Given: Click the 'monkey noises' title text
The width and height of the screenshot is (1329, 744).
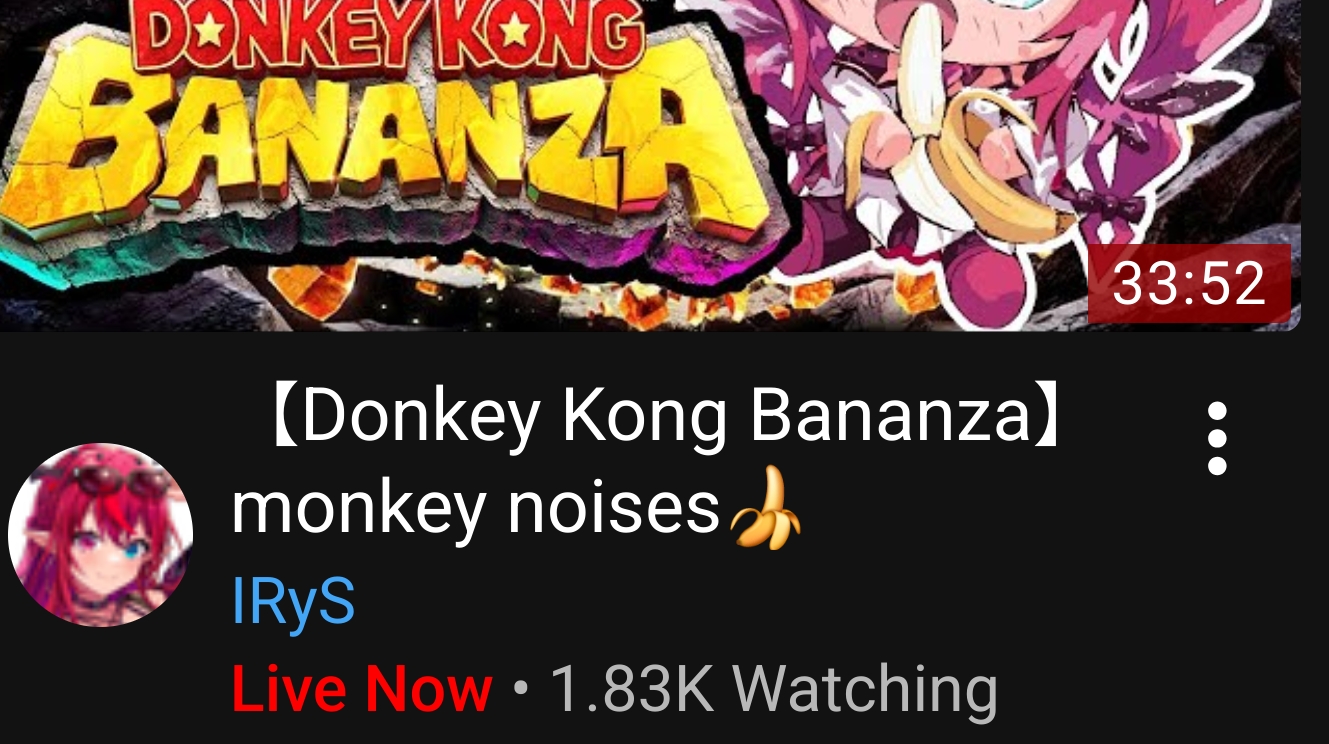Looking at the screenshot, I should [x=476, y=508].
